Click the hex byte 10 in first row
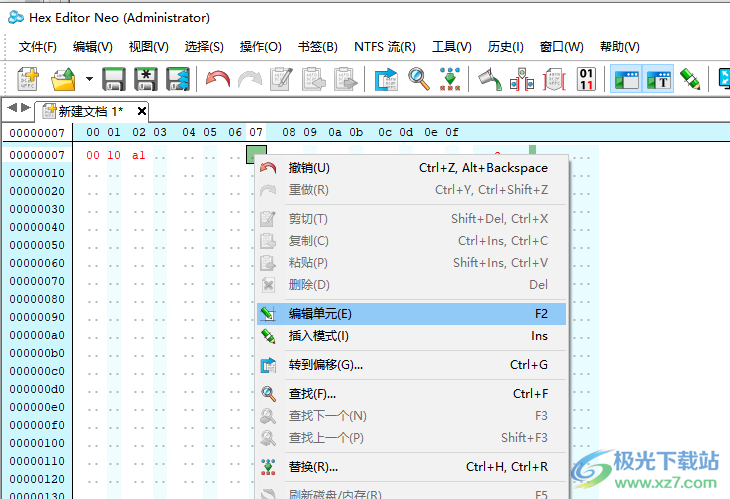Screen dimensions: 730x499 pos(114,155)
